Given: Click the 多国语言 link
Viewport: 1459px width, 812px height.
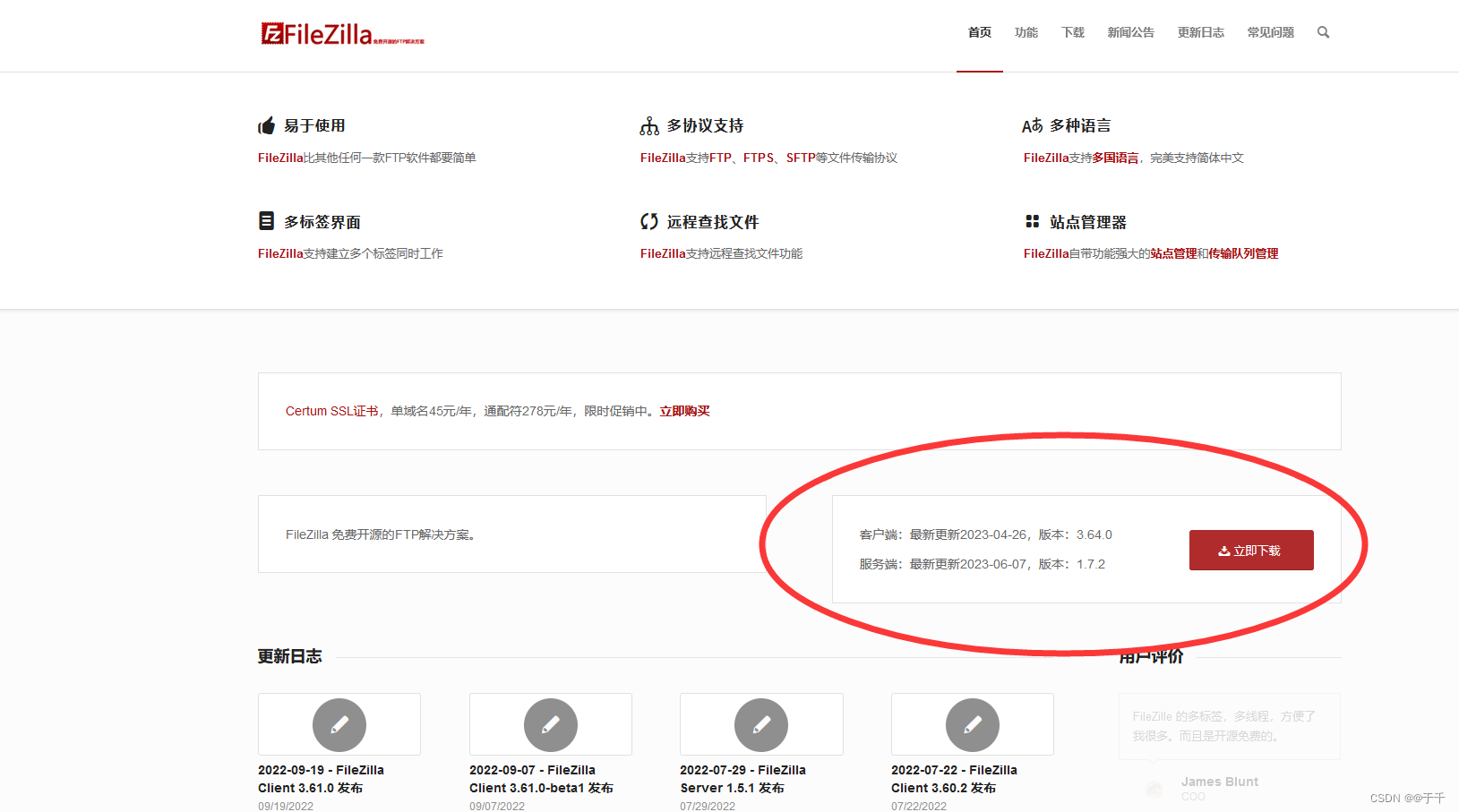Looking at the screenshot, I should [x=1115, y=158].
